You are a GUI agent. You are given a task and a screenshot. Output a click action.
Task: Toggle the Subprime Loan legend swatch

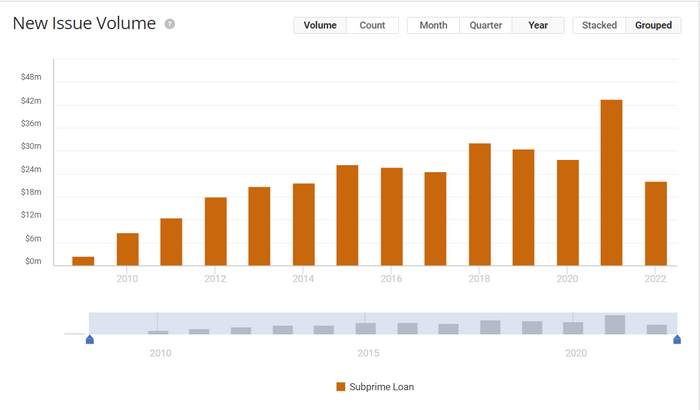341,387
